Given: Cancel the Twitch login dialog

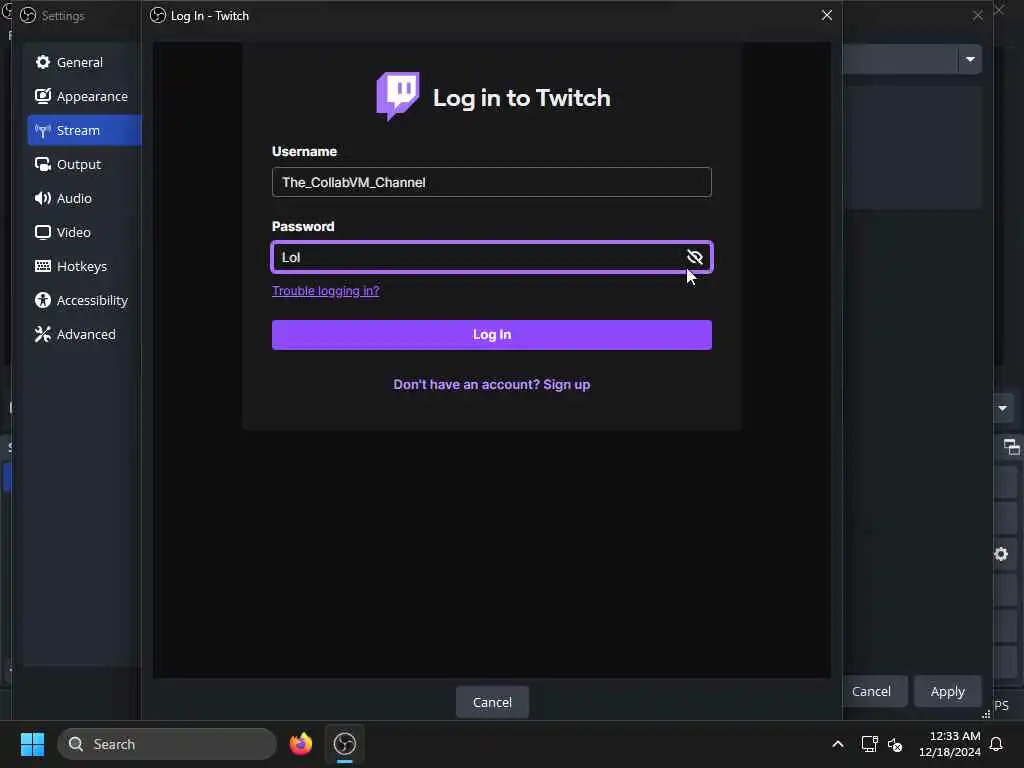Looking at the screenshot, I should [492, 702].
